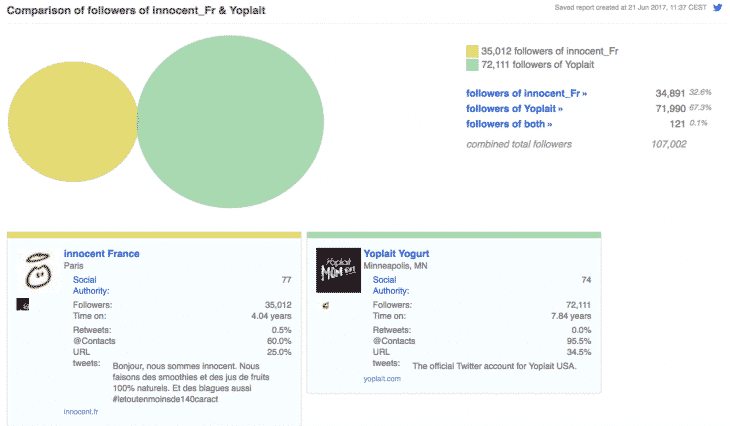Click the innocent France halo avatar
Viewport: 730px width, 426px height.
tap(37, 268)
